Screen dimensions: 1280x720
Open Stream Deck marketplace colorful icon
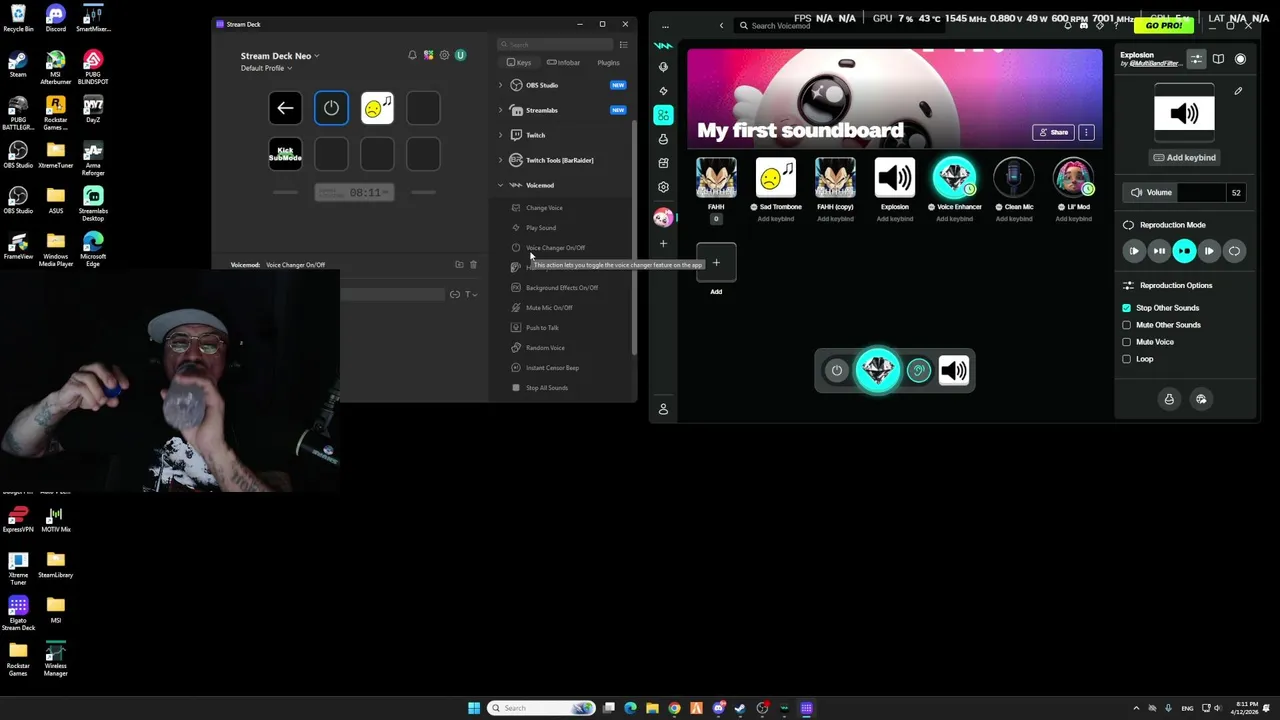point(428,55)
